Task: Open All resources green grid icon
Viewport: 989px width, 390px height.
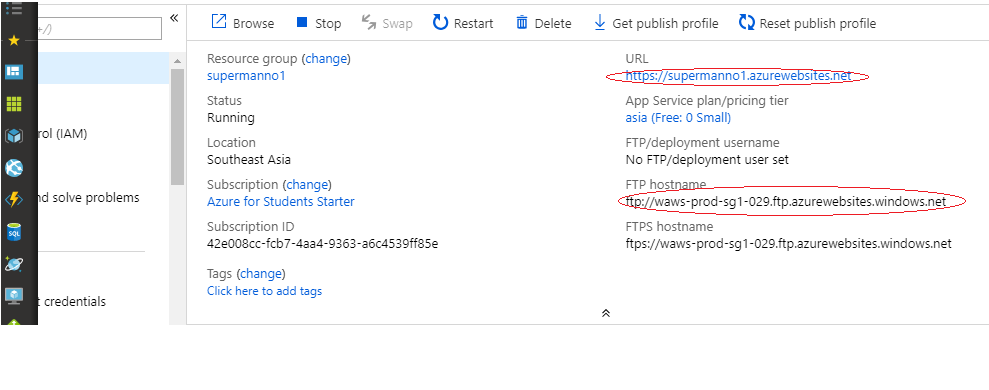Action: click(x=14, y=103)
